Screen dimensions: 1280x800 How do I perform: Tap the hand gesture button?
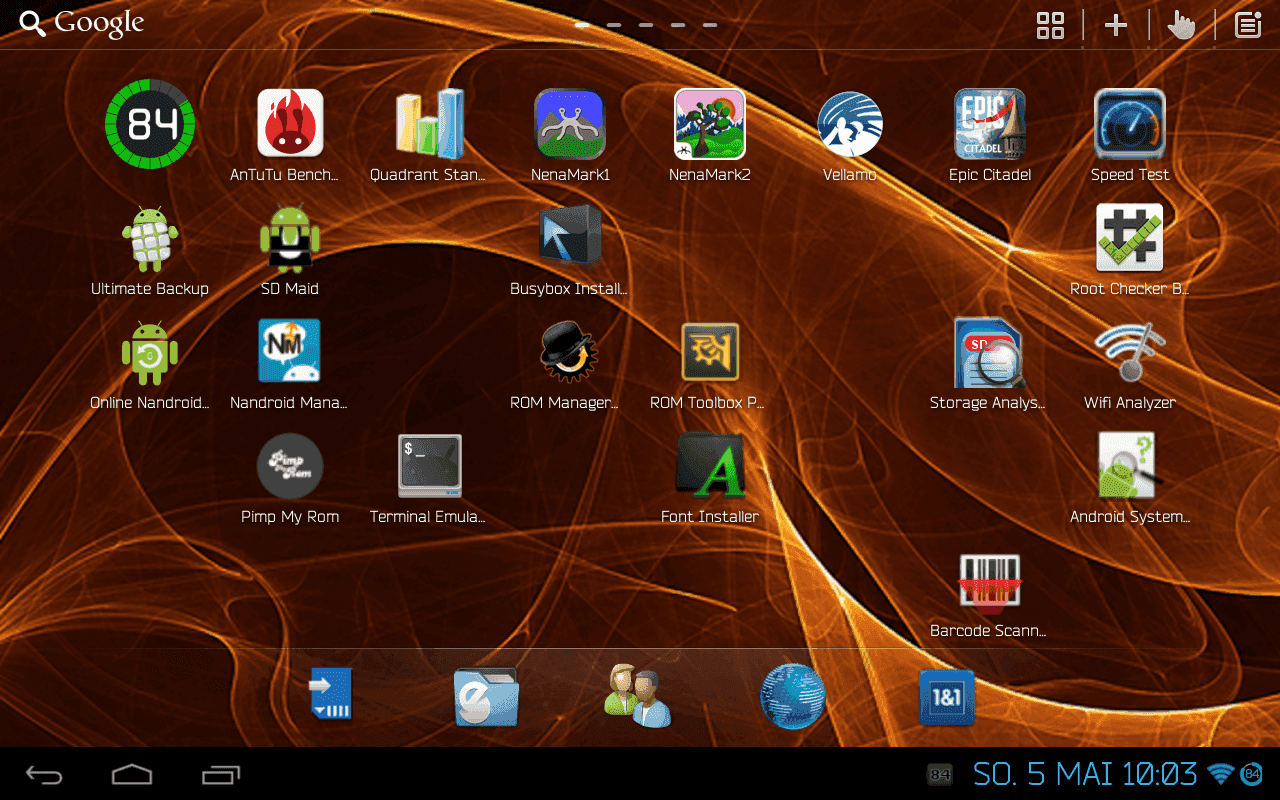coord(1182,25)
